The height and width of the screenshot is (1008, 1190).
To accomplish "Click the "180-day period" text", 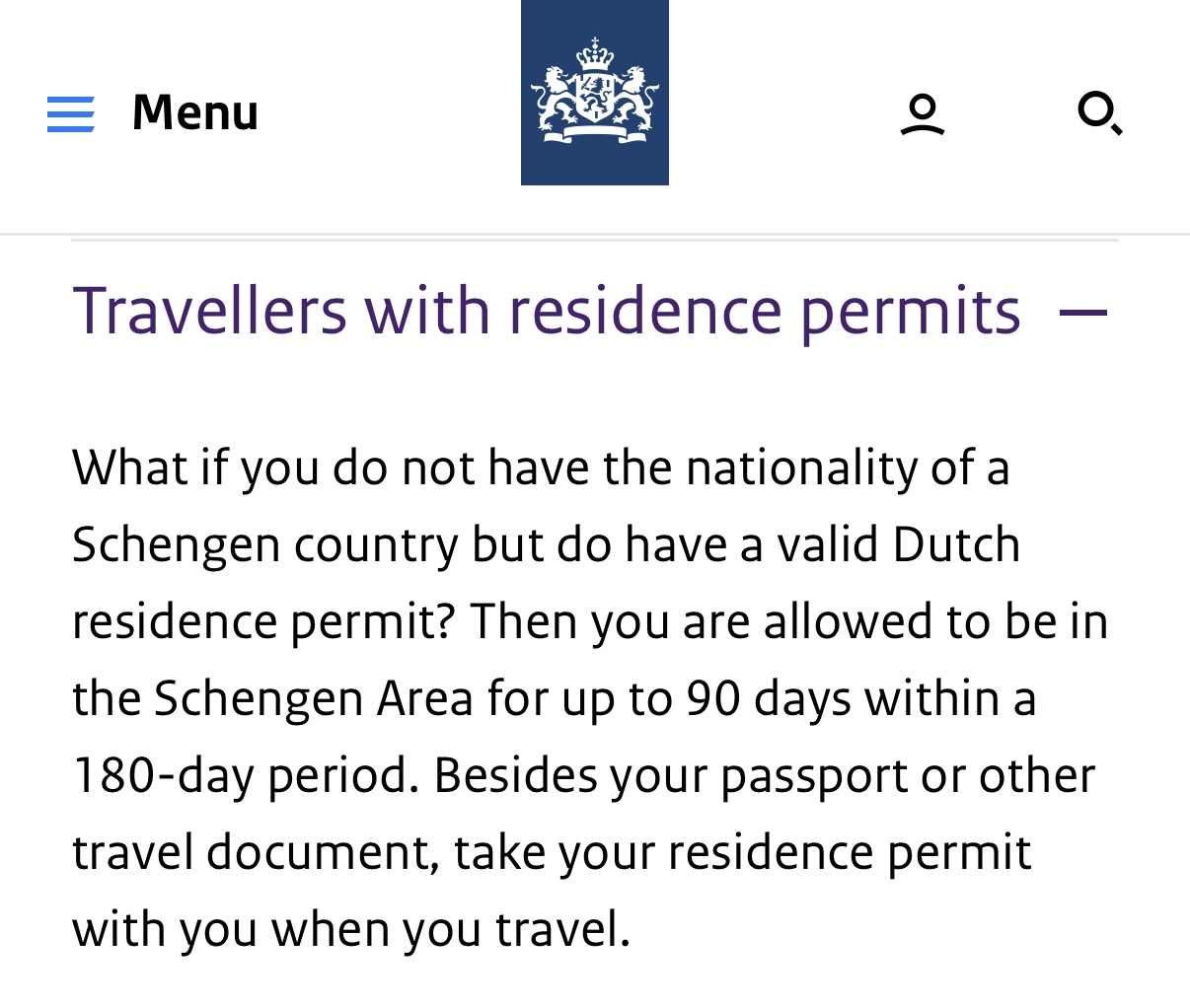I will click(240, 775).
